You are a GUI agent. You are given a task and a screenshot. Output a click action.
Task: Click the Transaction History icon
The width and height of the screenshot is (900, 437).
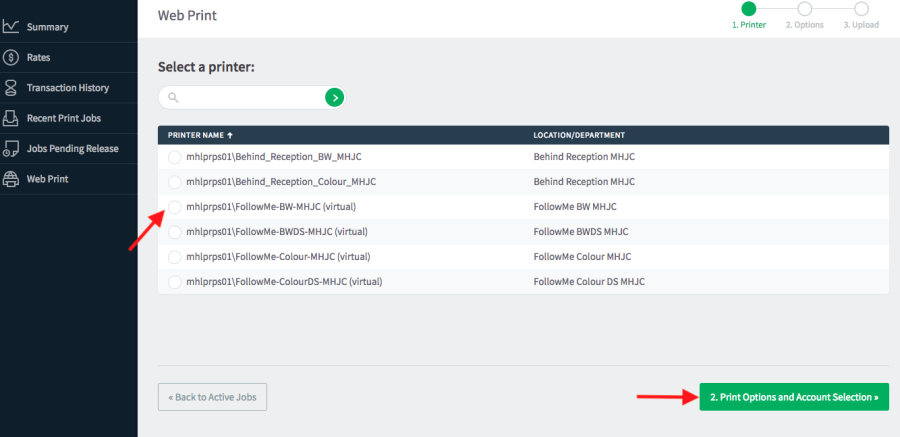[11, 88]
